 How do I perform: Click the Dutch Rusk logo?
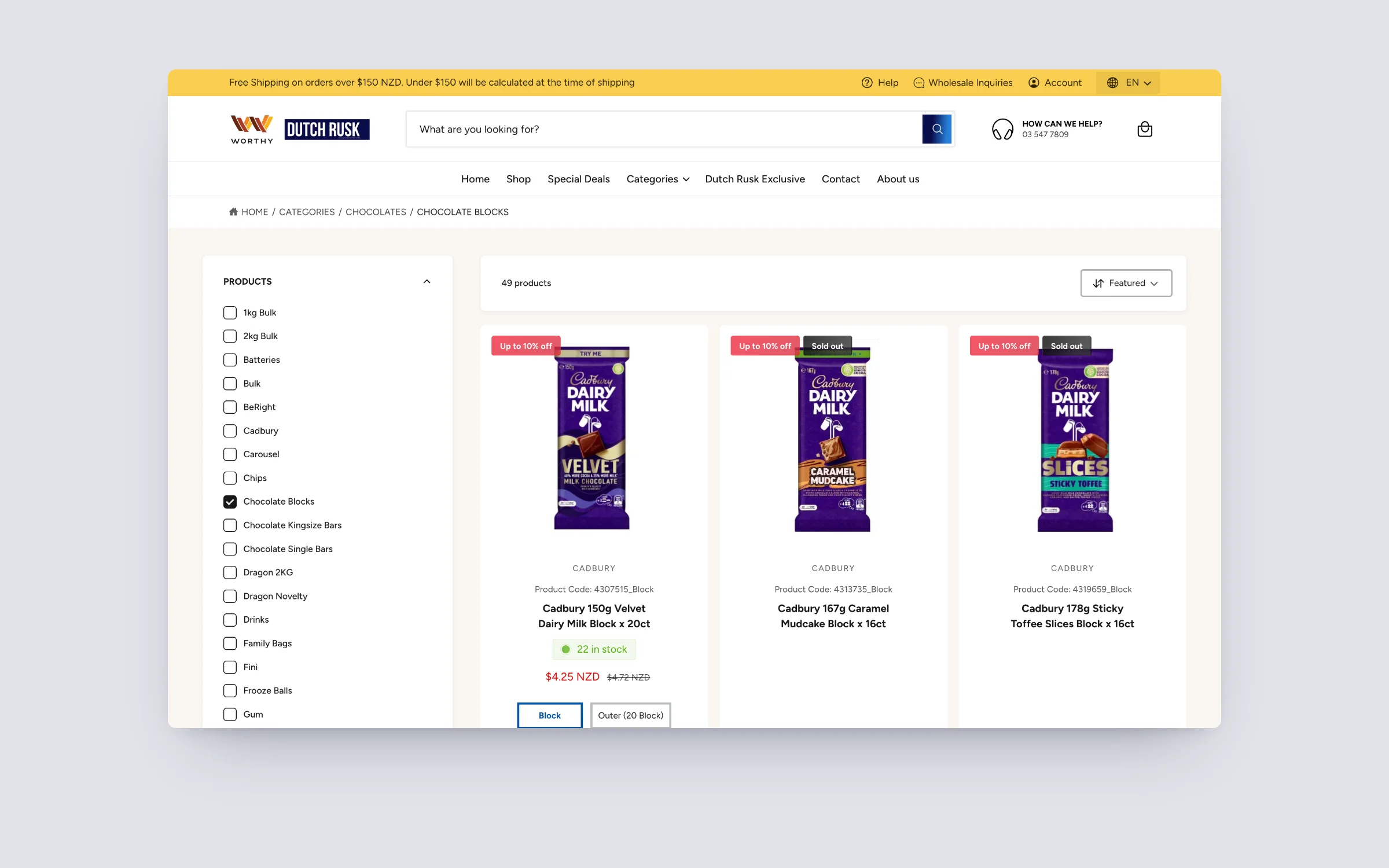327,129
